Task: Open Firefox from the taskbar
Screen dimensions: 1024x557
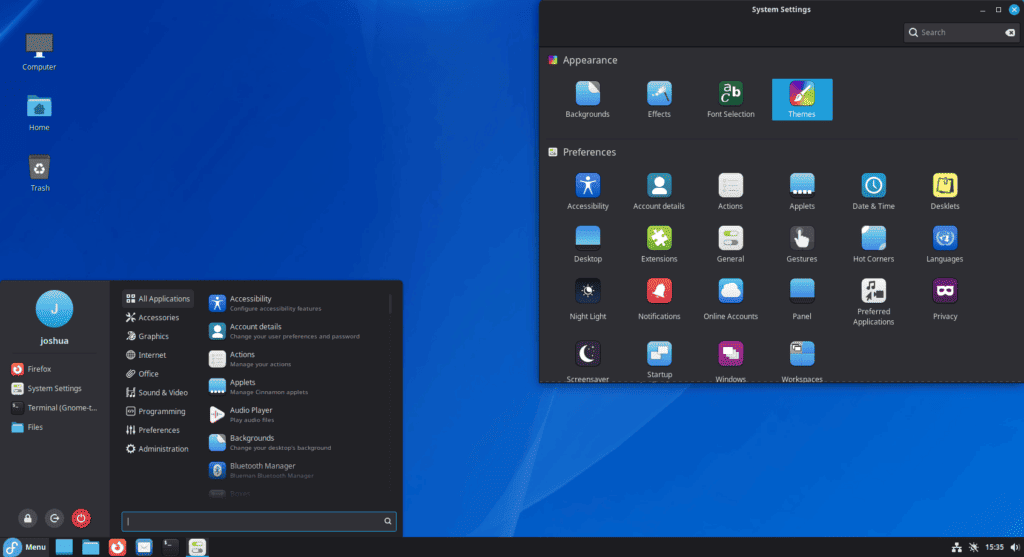Action: [x=117, y=547]
